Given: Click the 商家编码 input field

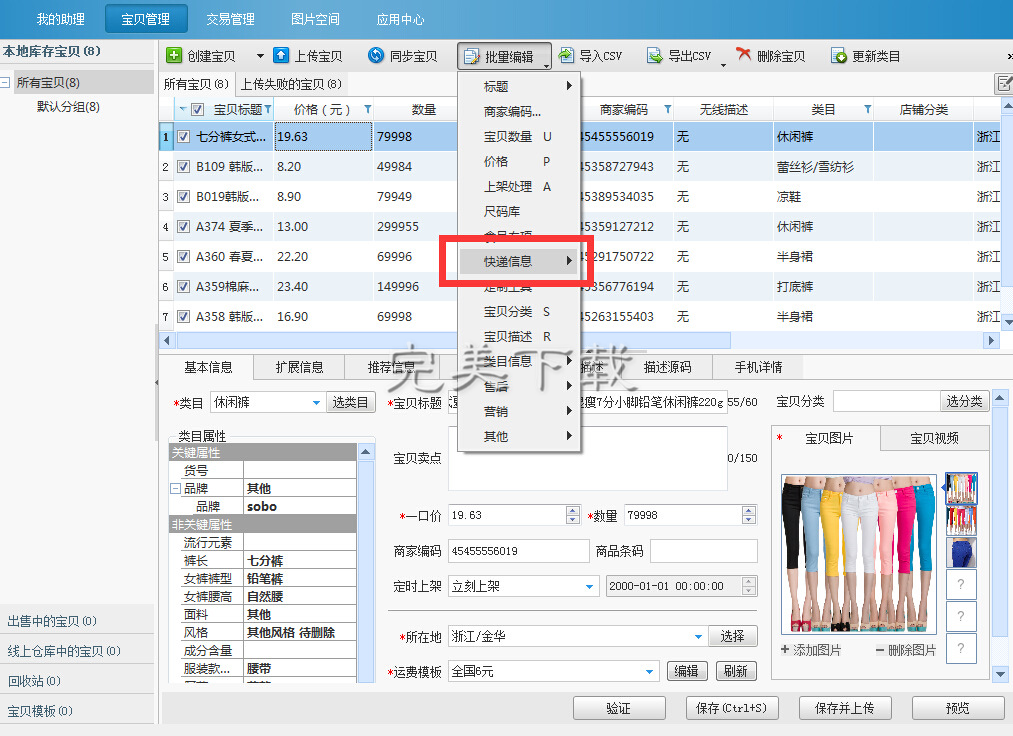Looking at the screenshot, I should pyautogui.click(x=518, y=551).
